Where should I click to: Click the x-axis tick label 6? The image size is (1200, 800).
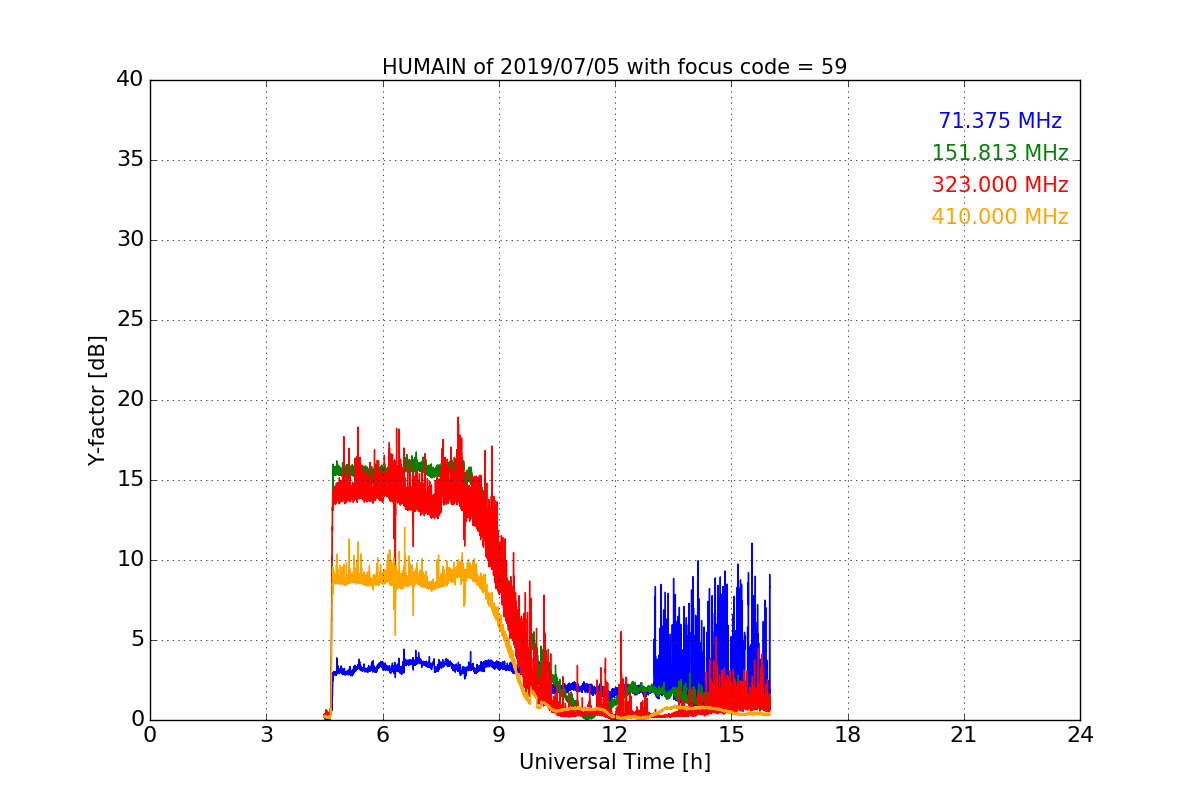click(382, 735)
